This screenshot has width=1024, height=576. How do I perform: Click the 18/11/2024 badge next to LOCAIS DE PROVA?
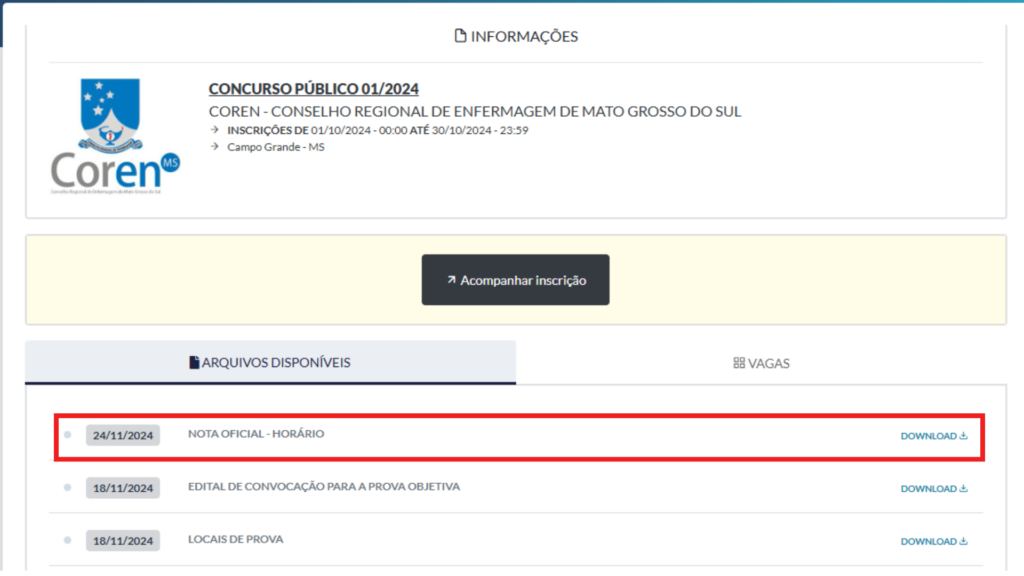tap(123, 541)
